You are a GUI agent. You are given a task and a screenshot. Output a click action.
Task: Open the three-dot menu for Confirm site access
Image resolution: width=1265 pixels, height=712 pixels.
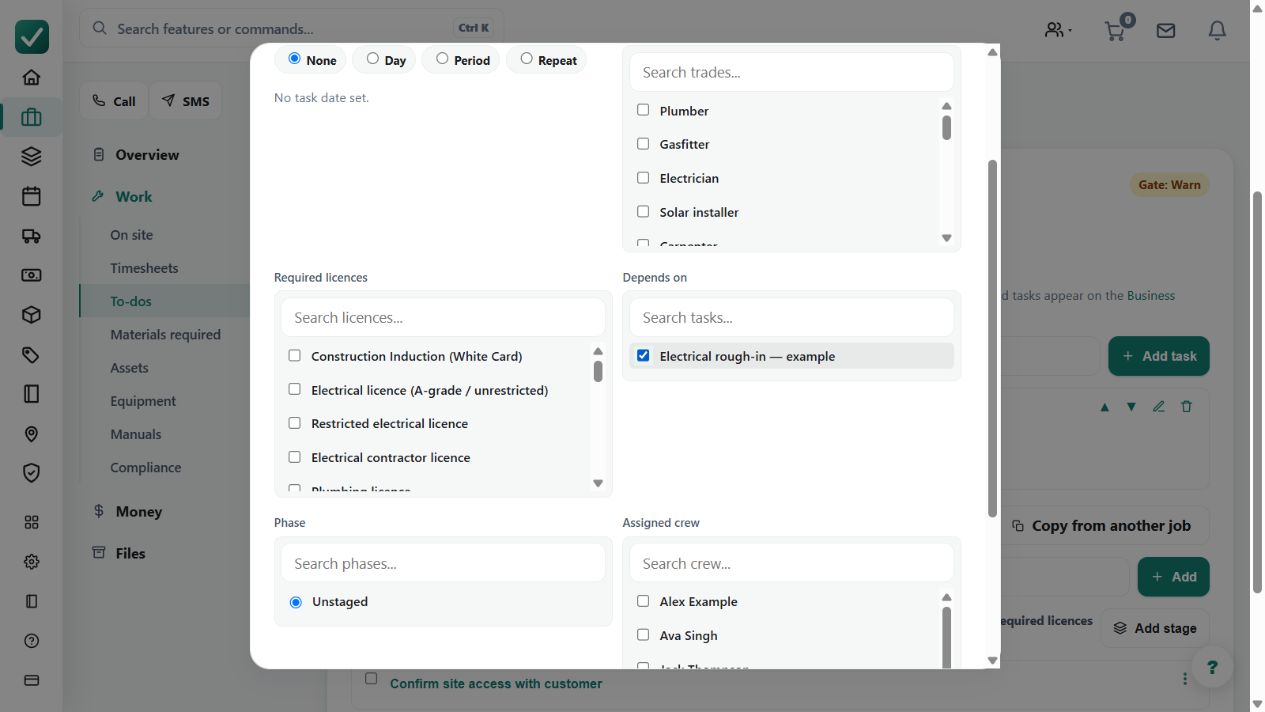(1185, 679)
